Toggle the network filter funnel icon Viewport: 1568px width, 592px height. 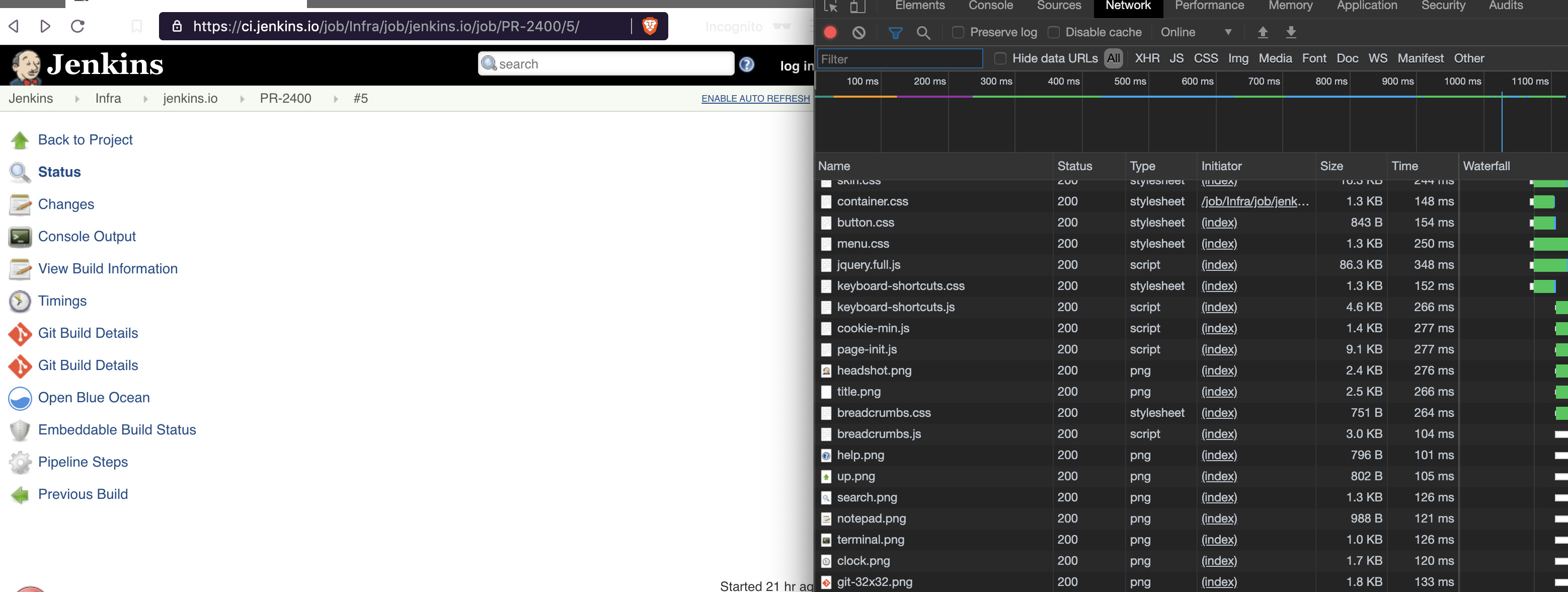(x=895, y=32)
